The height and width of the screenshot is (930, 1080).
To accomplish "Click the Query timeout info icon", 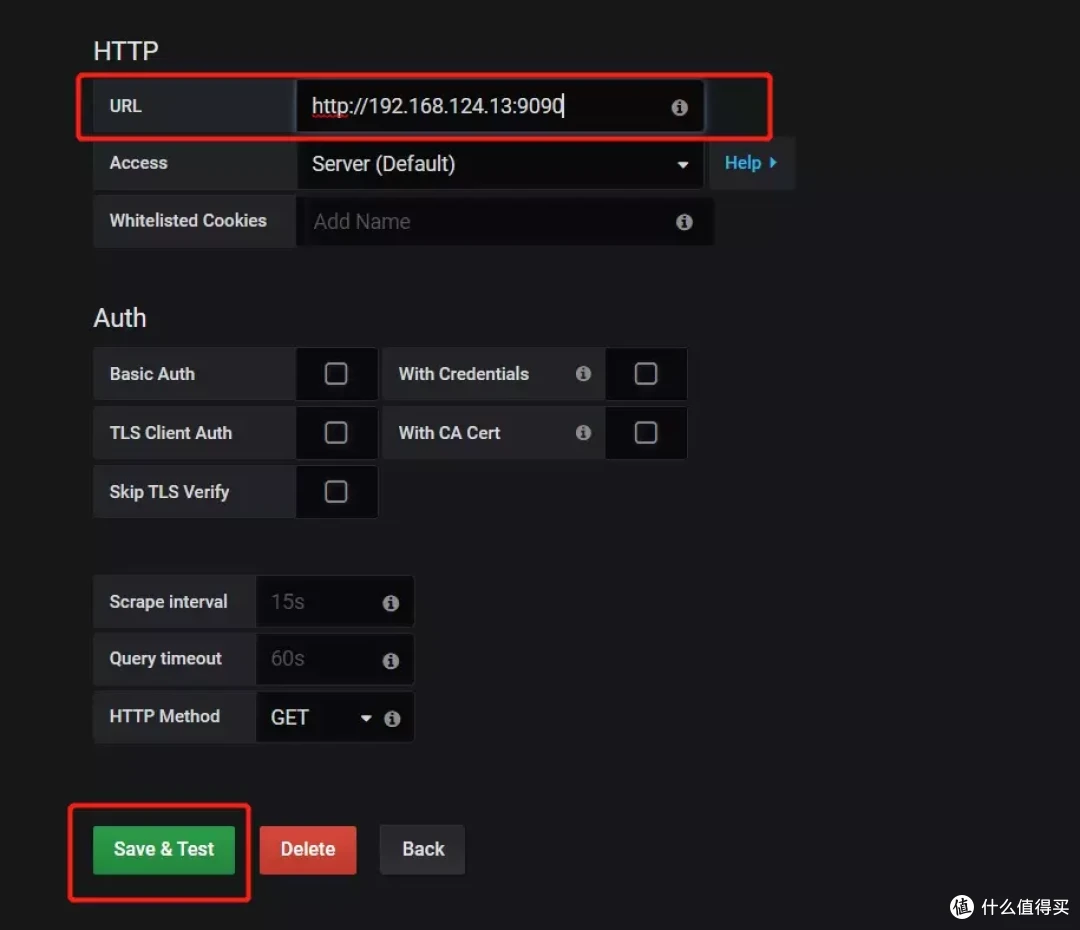I will pyautogui.click(x=391, y=660).
